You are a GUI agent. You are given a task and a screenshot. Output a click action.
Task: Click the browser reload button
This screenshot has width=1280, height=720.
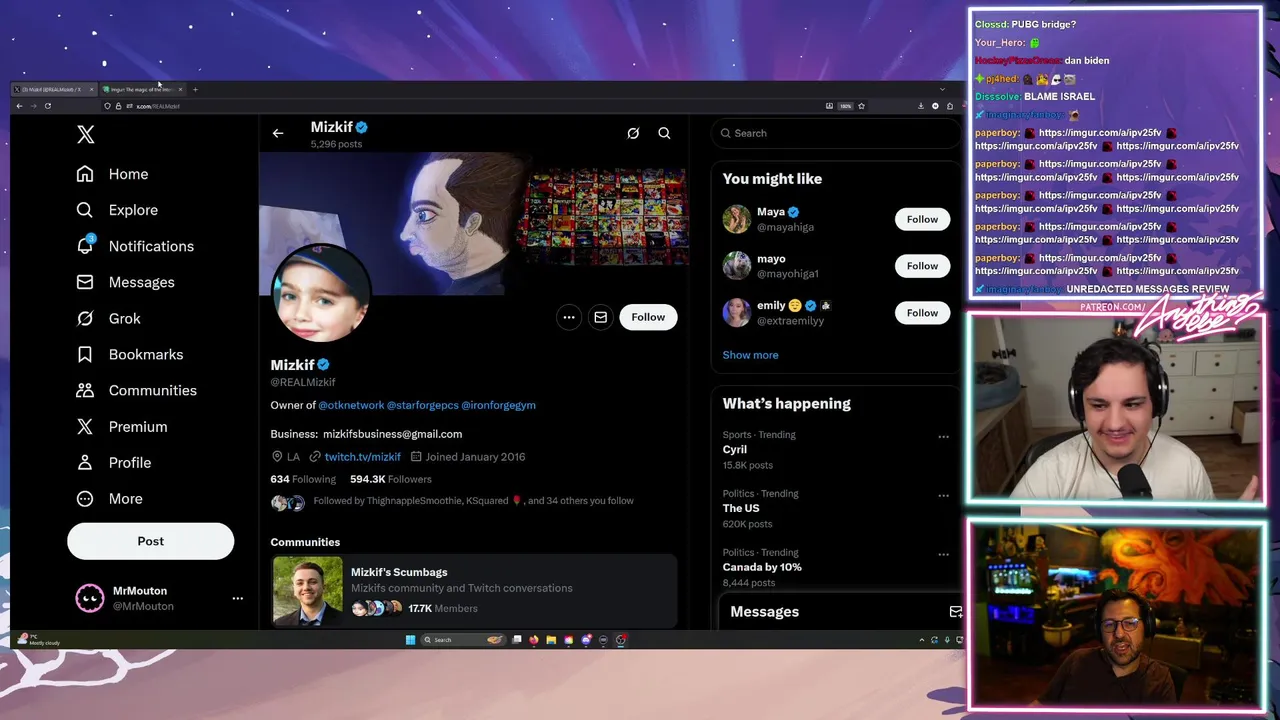pyautogui.click(x=47, y=106)
